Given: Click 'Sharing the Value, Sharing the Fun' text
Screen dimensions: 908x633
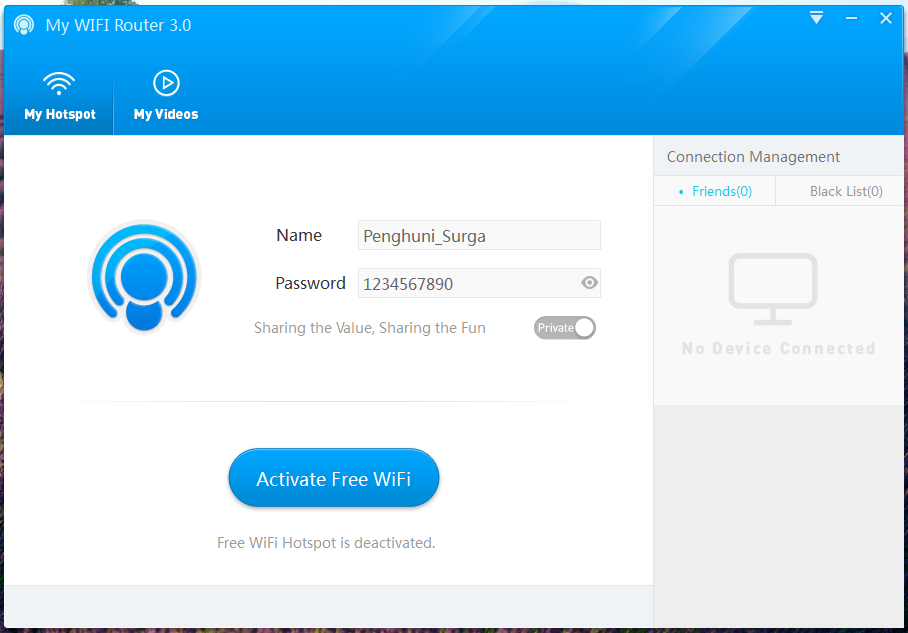Looking at the screenshot, I should click(369, 328).
